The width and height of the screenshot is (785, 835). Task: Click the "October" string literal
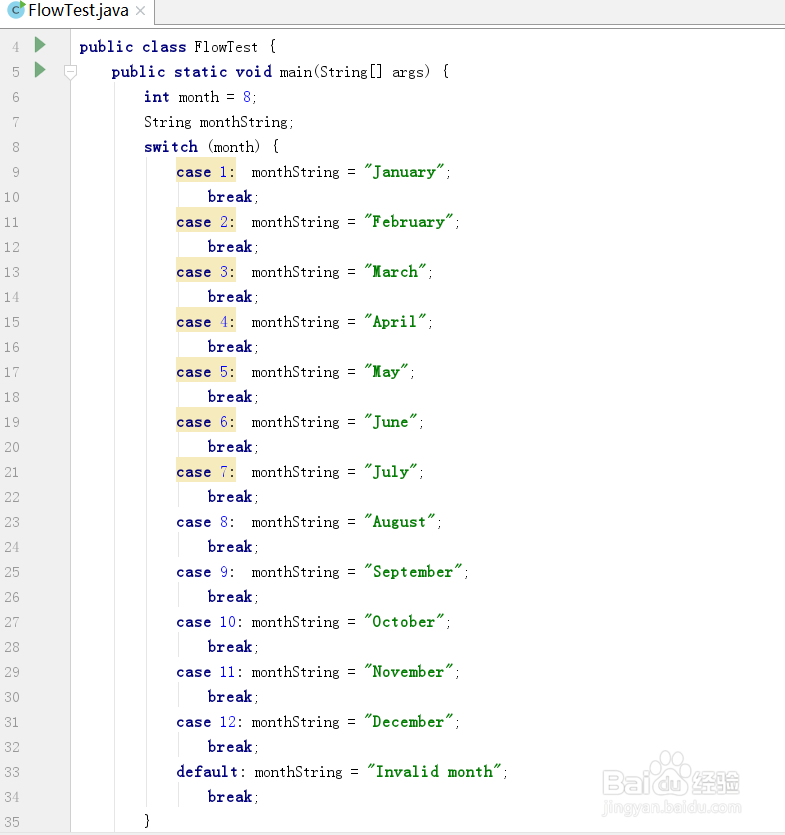click(404, 621)
